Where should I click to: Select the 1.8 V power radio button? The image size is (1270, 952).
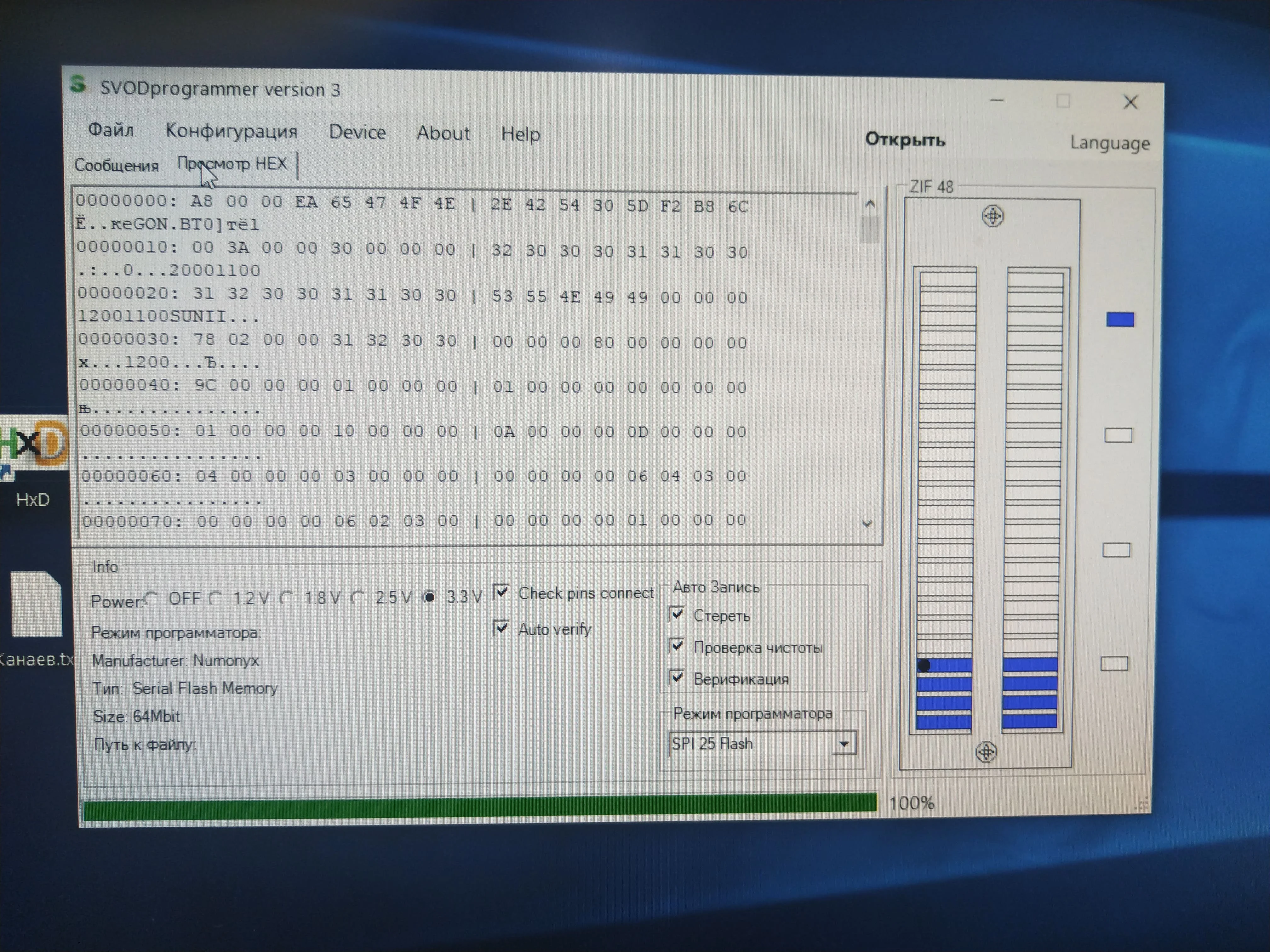287,598
